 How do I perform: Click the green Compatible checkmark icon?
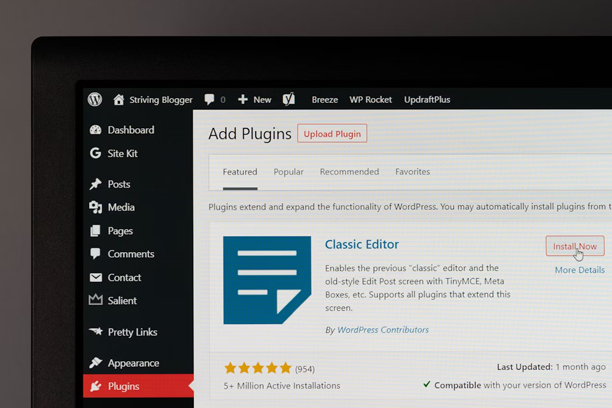tap(427, 384)
